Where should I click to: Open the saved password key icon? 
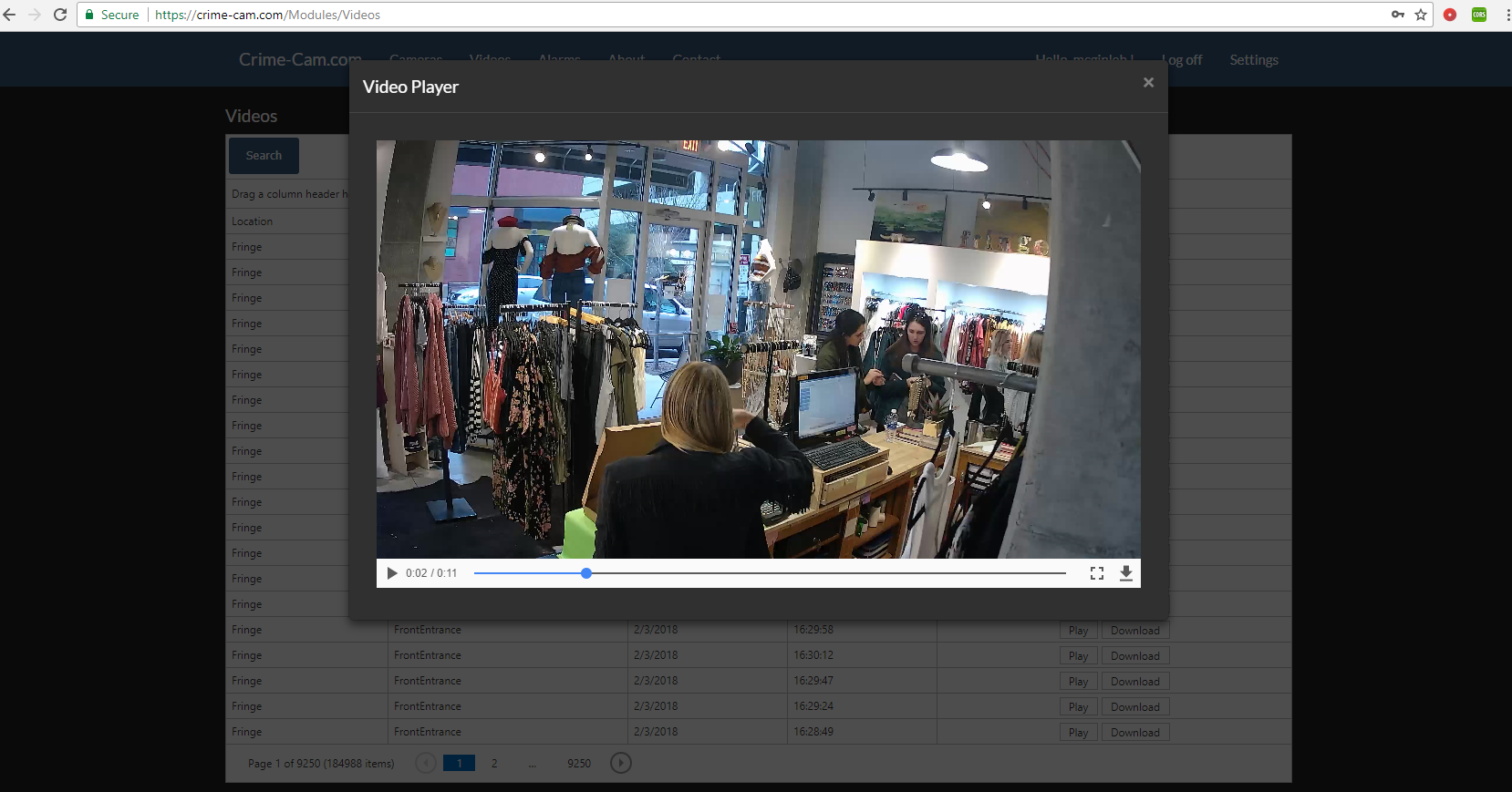[1397, 15]
